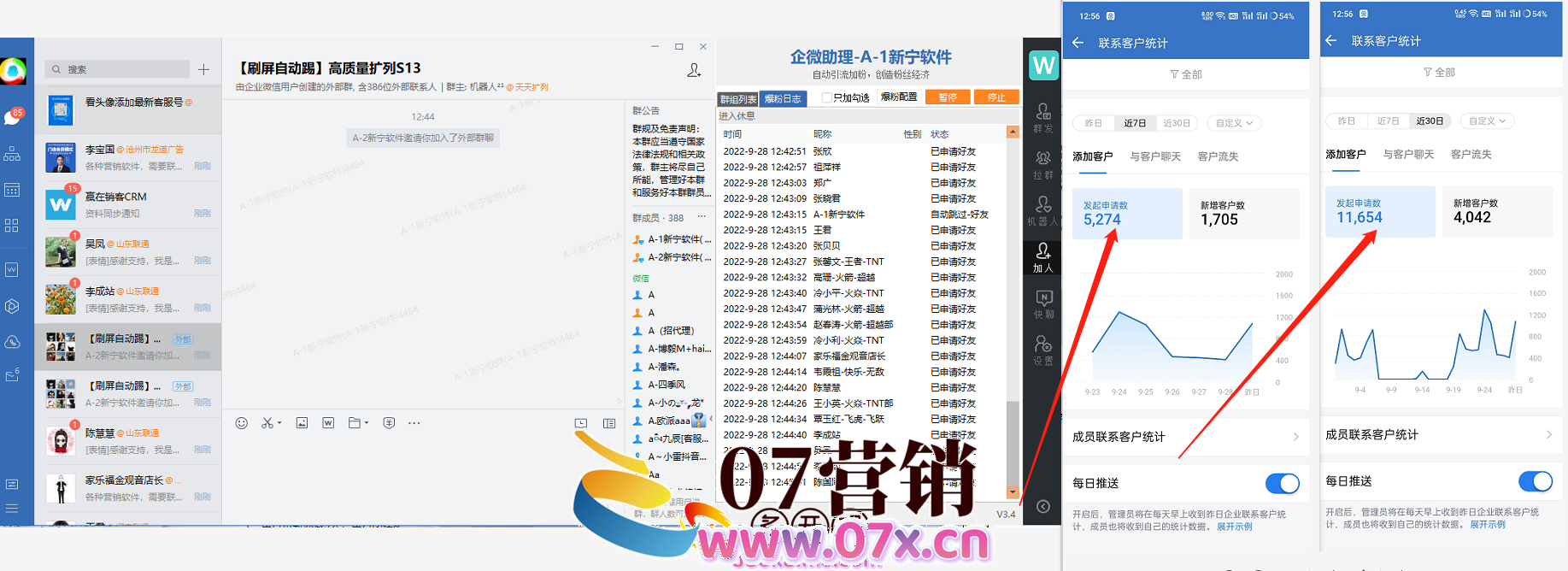Select the 快聊 icon in assistant sidebar
Image resolution: width=1568 pixels, height=571 pixels.
click(x=1043, y=304)
